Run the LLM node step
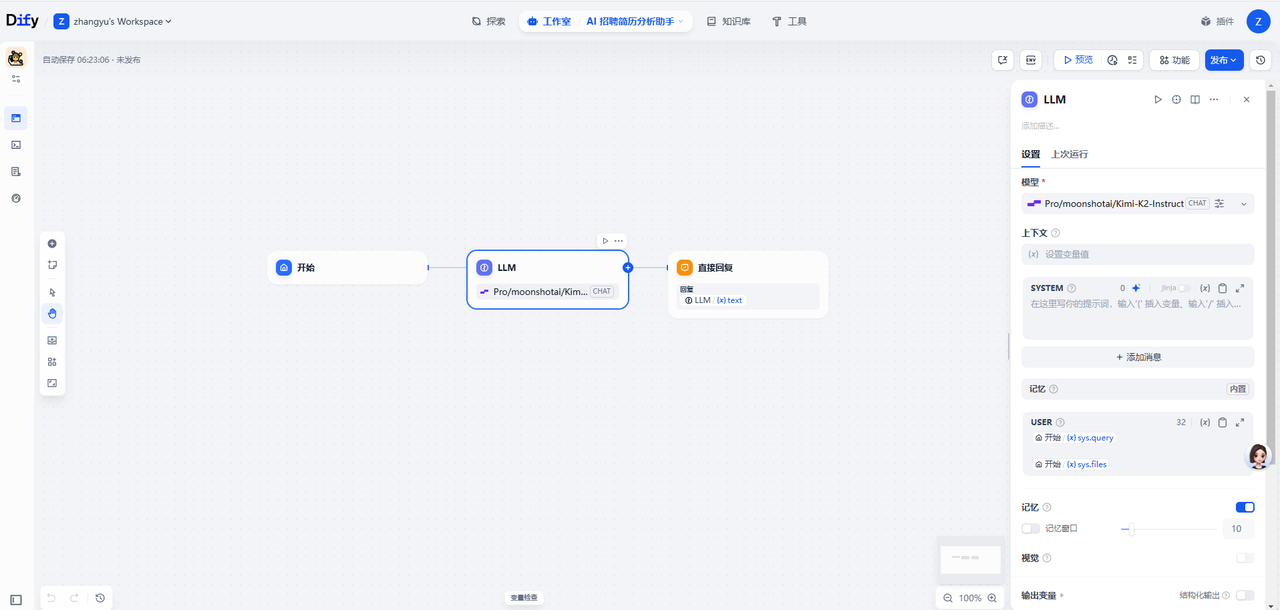Screen dimensions: 1280x610 tap(1158, 100)
